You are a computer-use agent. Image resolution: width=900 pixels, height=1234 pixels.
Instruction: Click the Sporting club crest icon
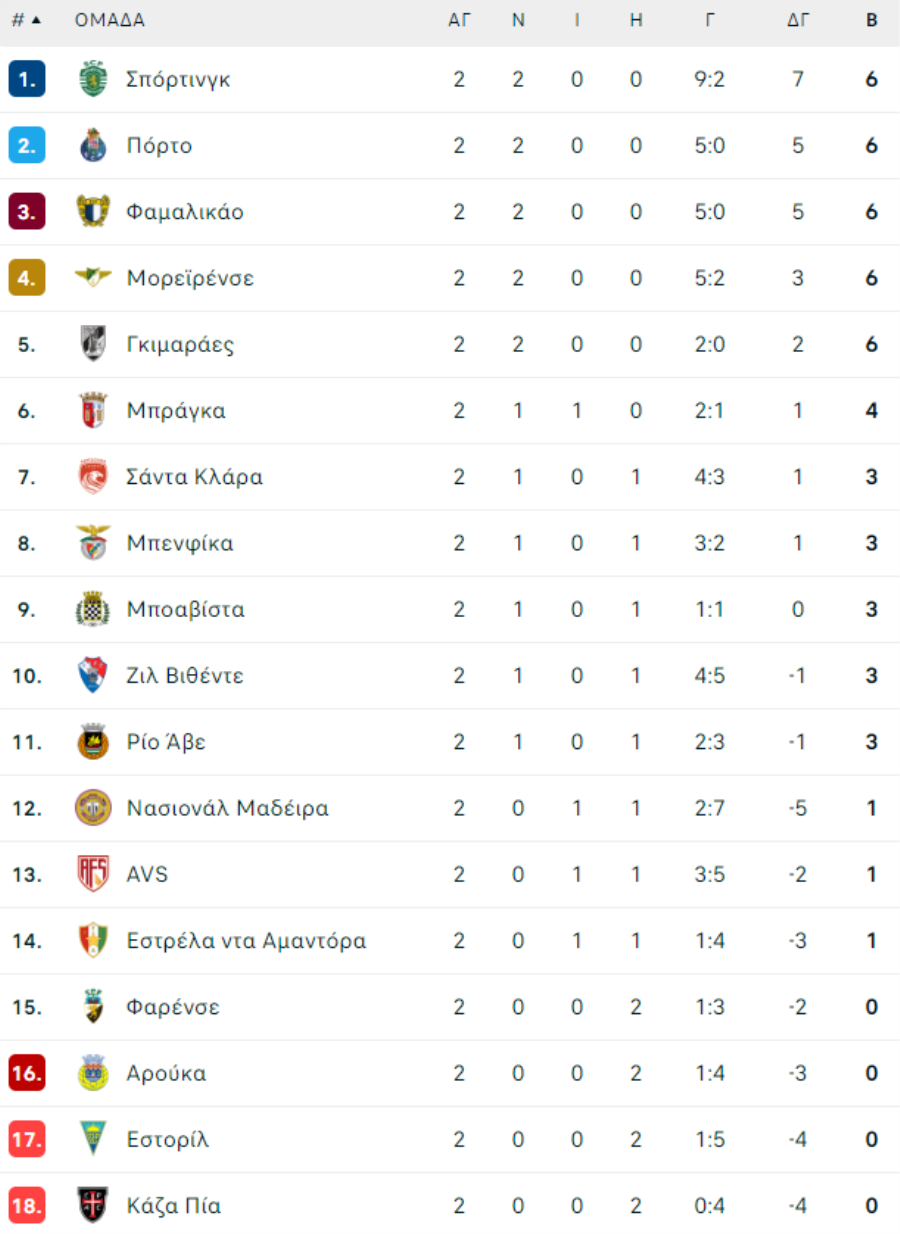pyautogui.click(x=93, y=79)
